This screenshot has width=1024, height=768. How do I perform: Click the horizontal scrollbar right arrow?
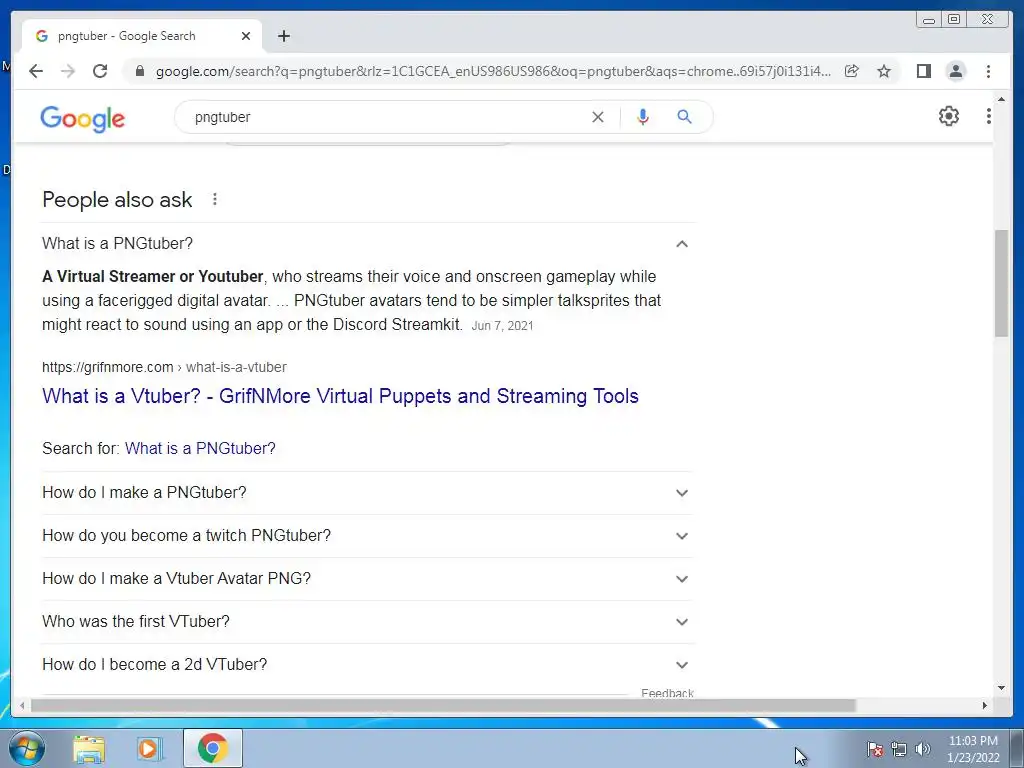click(x=985, y=705)
